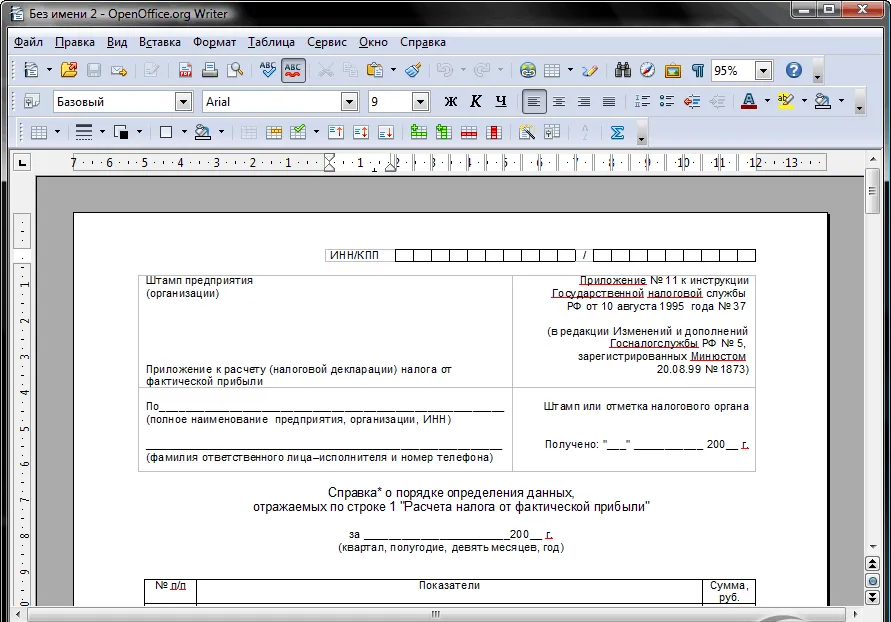Open the Формат menu

pyautogui.click(x=214, y=42)
